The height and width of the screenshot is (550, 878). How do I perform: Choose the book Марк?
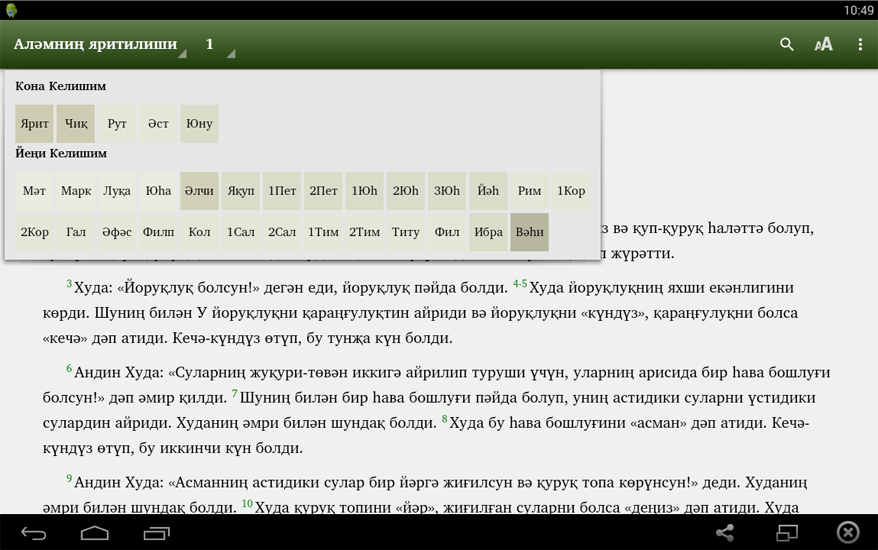coord(76,191)
